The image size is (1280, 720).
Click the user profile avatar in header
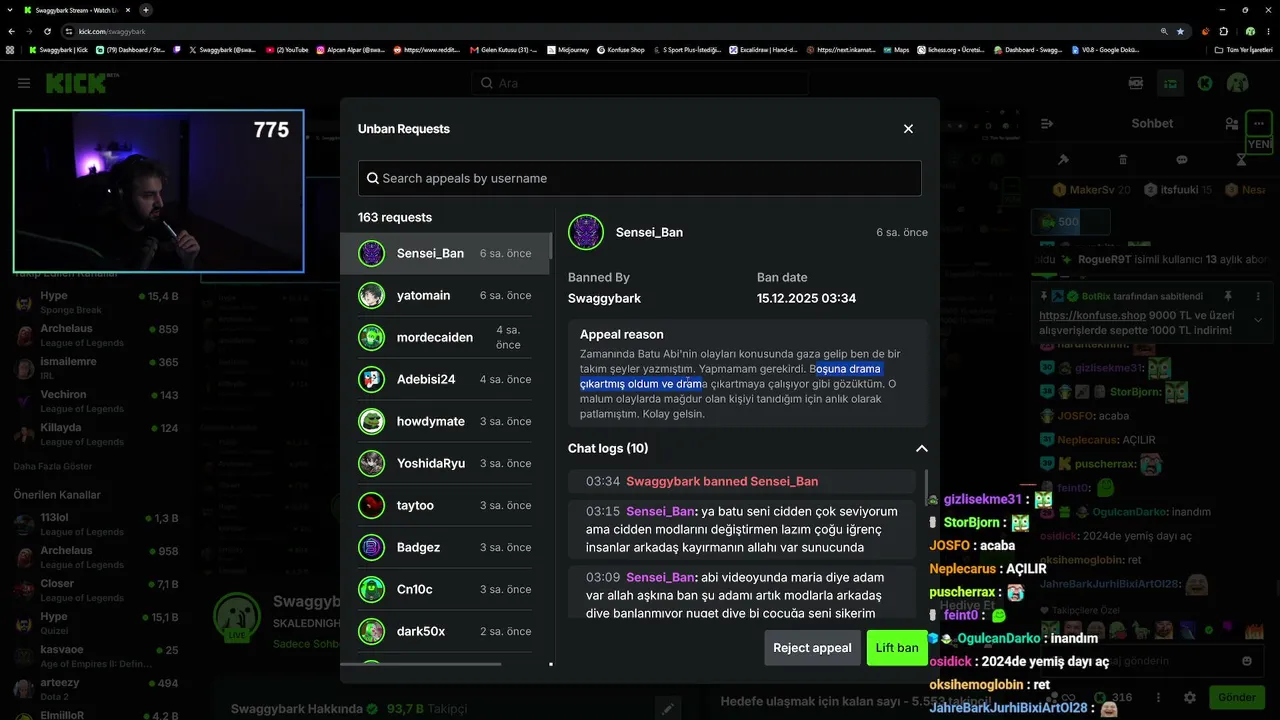1238,83
